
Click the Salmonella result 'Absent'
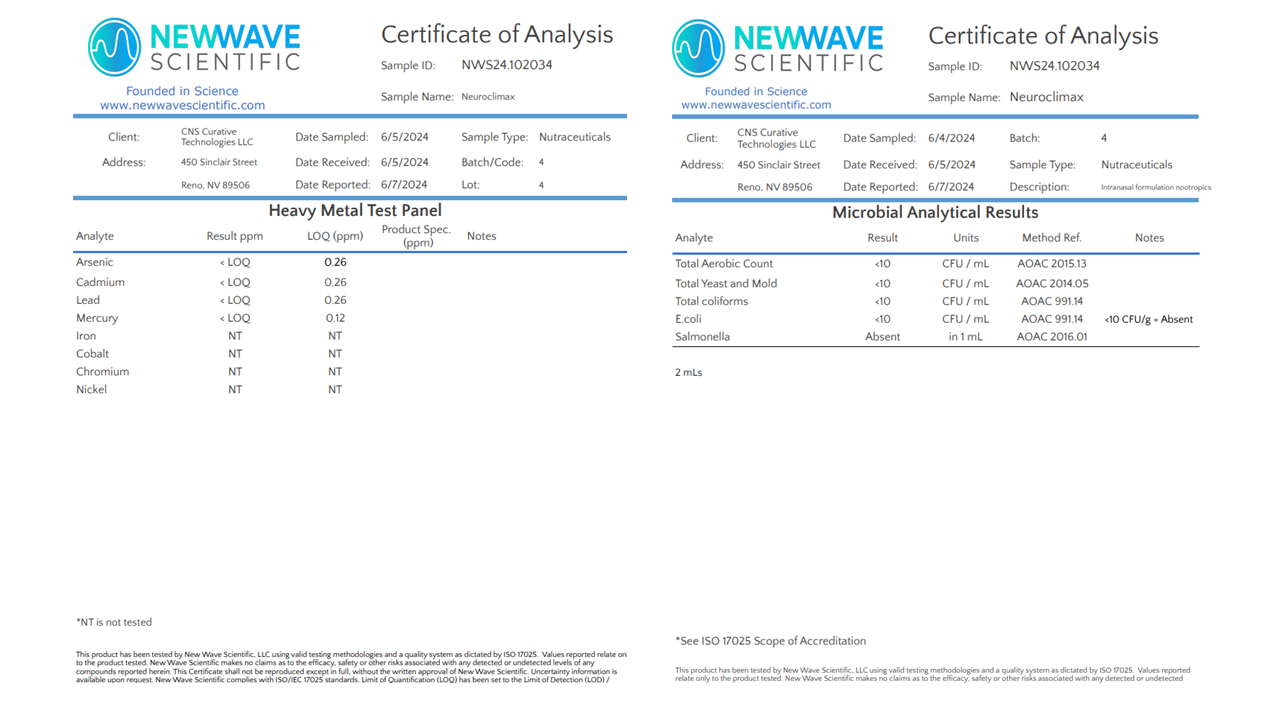[x=882, y=337]
